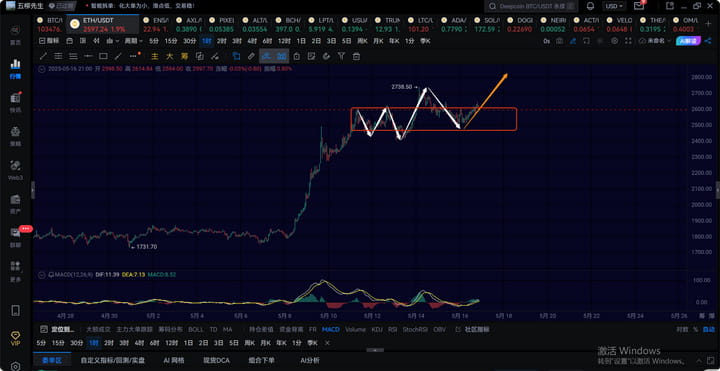
Task: Enable the BOLL indicator
Action: pos(196,329)
